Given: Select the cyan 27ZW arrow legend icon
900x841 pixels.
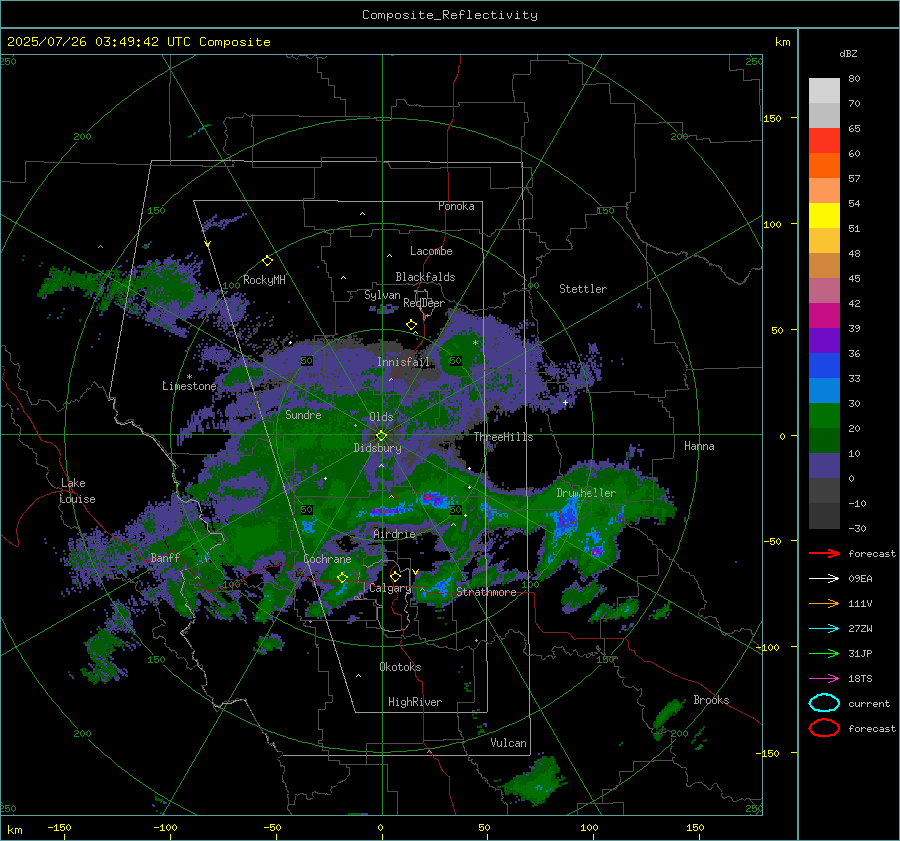Looking at the screenshot, I should coord(824,629).
